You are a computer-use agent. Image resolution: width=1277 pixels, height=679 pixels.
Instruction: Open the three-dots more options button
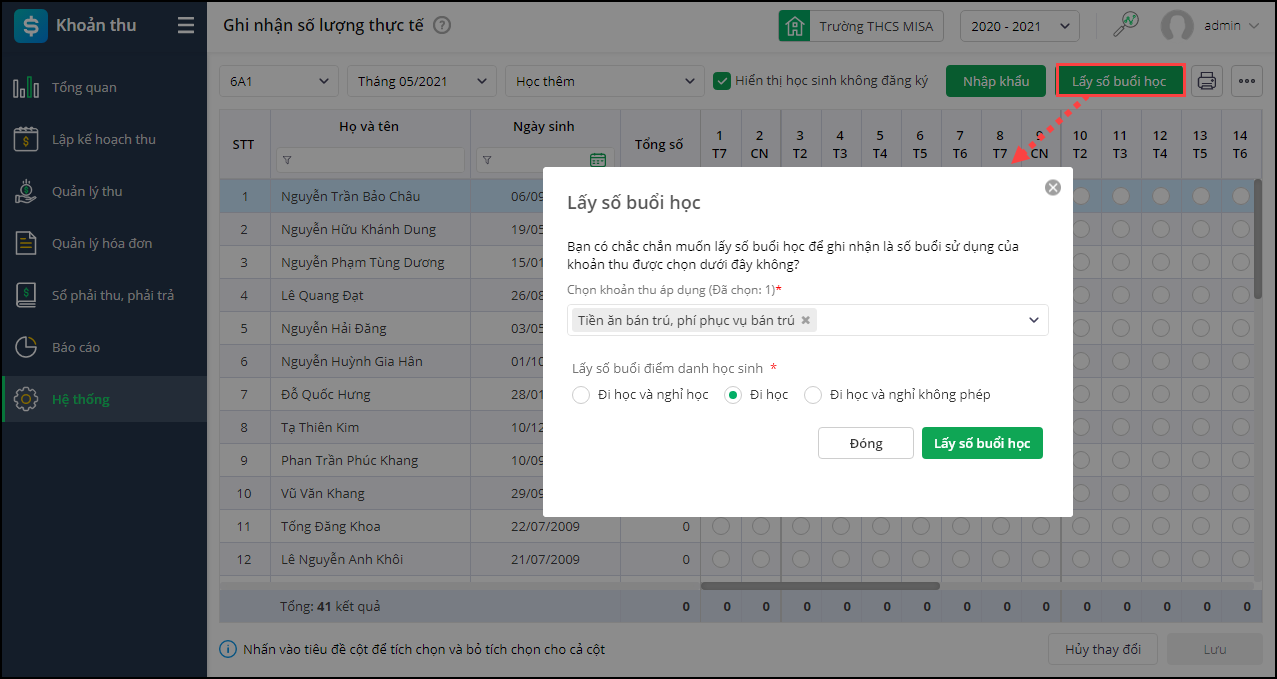click(x=1246, y=81)
